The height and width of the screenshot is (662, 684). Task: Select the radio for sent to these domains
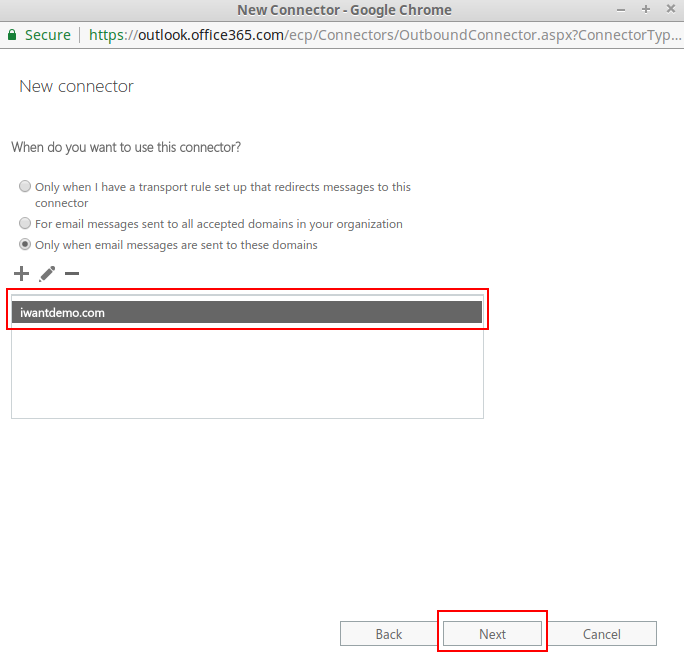[x=25, y=245]
